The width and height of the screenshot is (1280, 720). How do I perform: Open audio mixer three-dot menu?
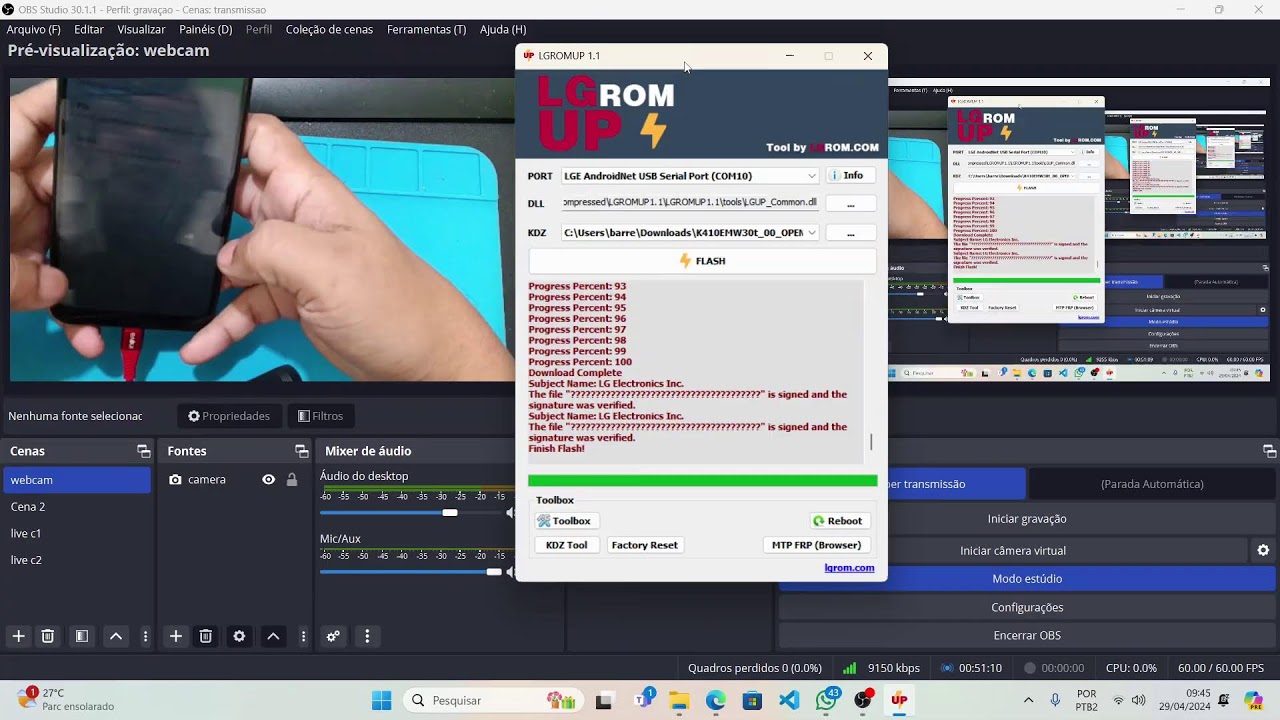pyautogui.click(x=367, y=636)
